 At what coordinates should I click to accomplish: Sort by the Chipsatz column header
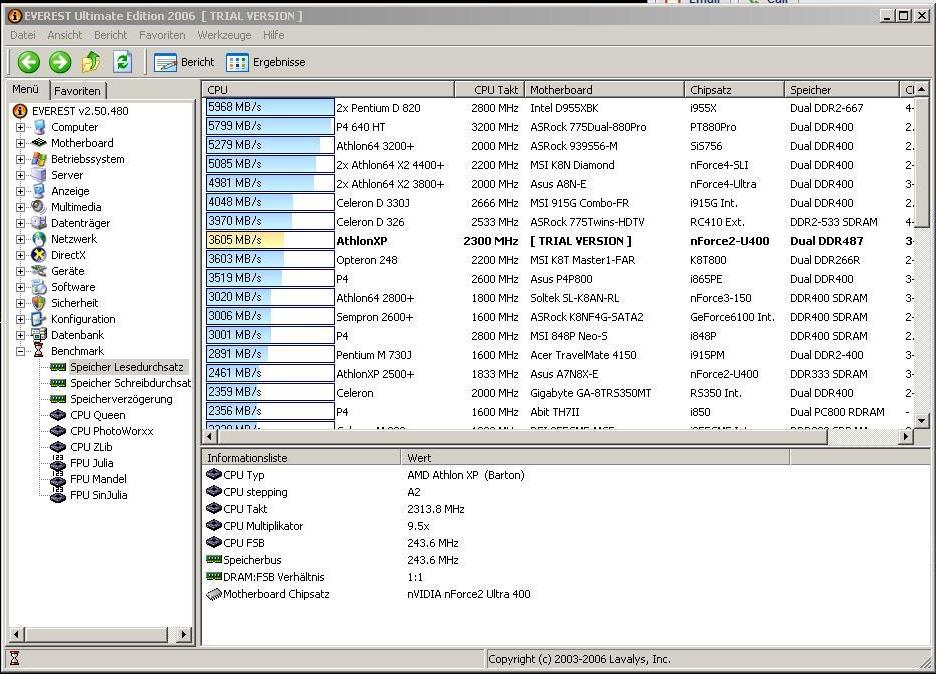(x=734, y=90)
